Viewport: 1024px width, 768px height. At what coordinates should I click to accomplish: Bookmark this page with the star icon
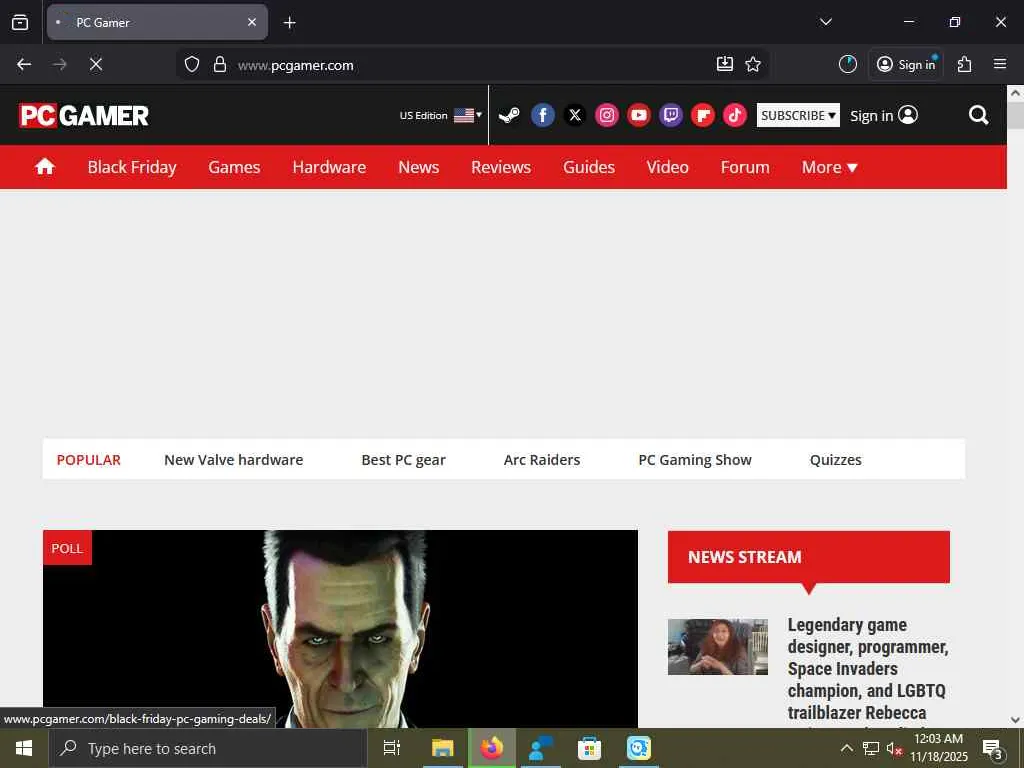pos(753,64)
